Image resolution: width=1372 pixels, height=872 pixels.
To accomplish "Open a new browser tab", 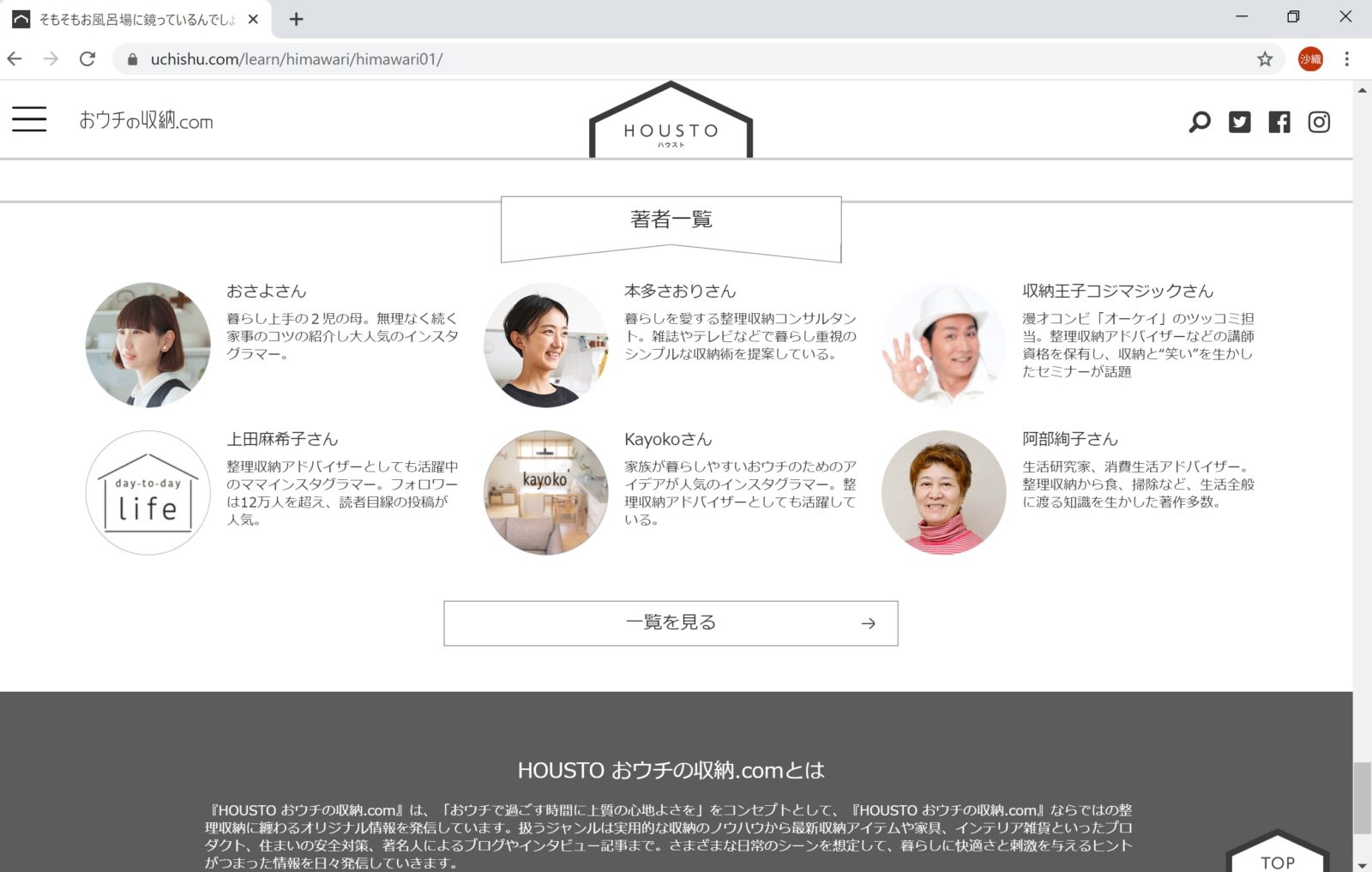I will coord(296,19).
